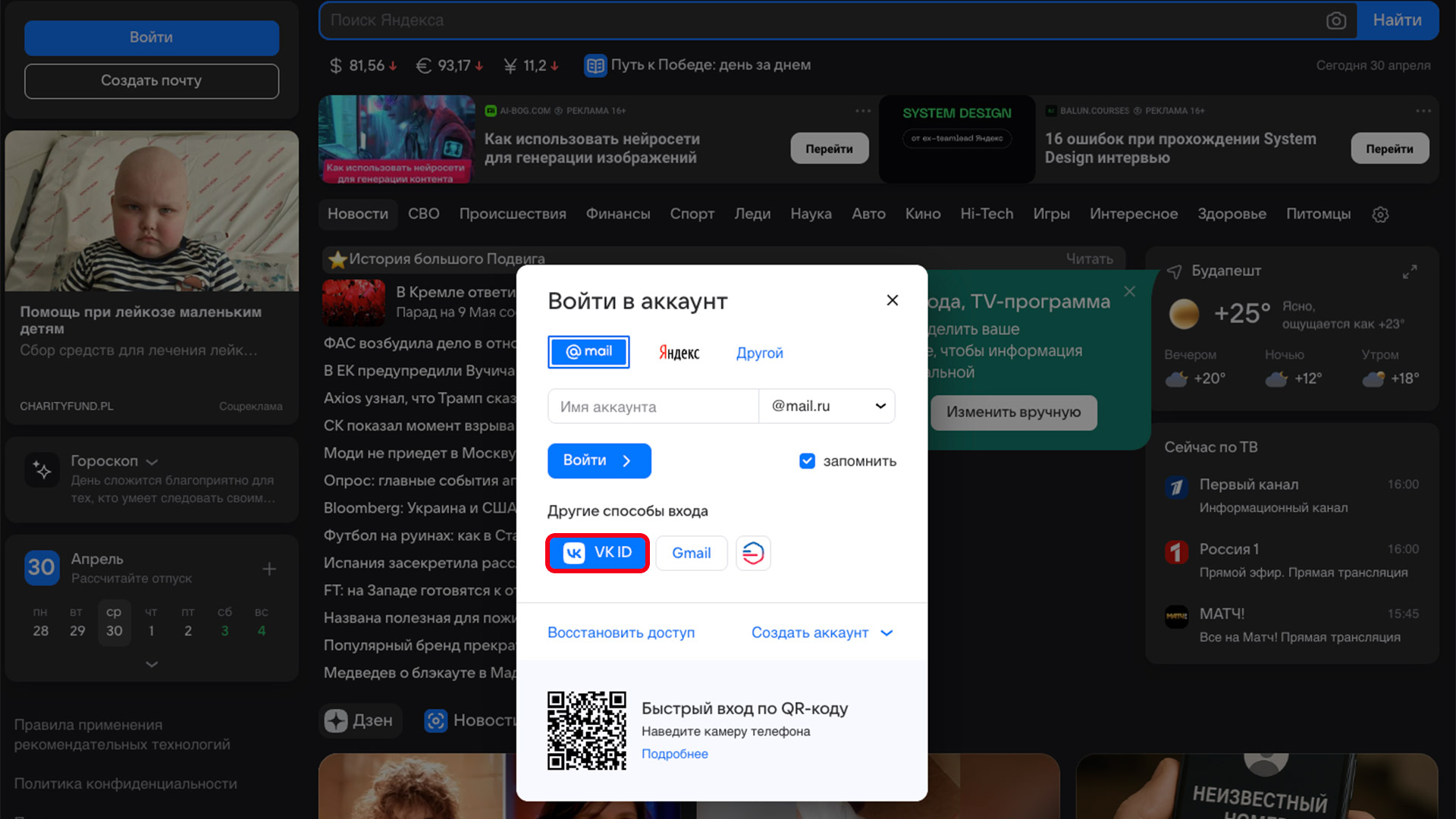
Task: Toggle the запомнить checkbox
Action: 807,461
